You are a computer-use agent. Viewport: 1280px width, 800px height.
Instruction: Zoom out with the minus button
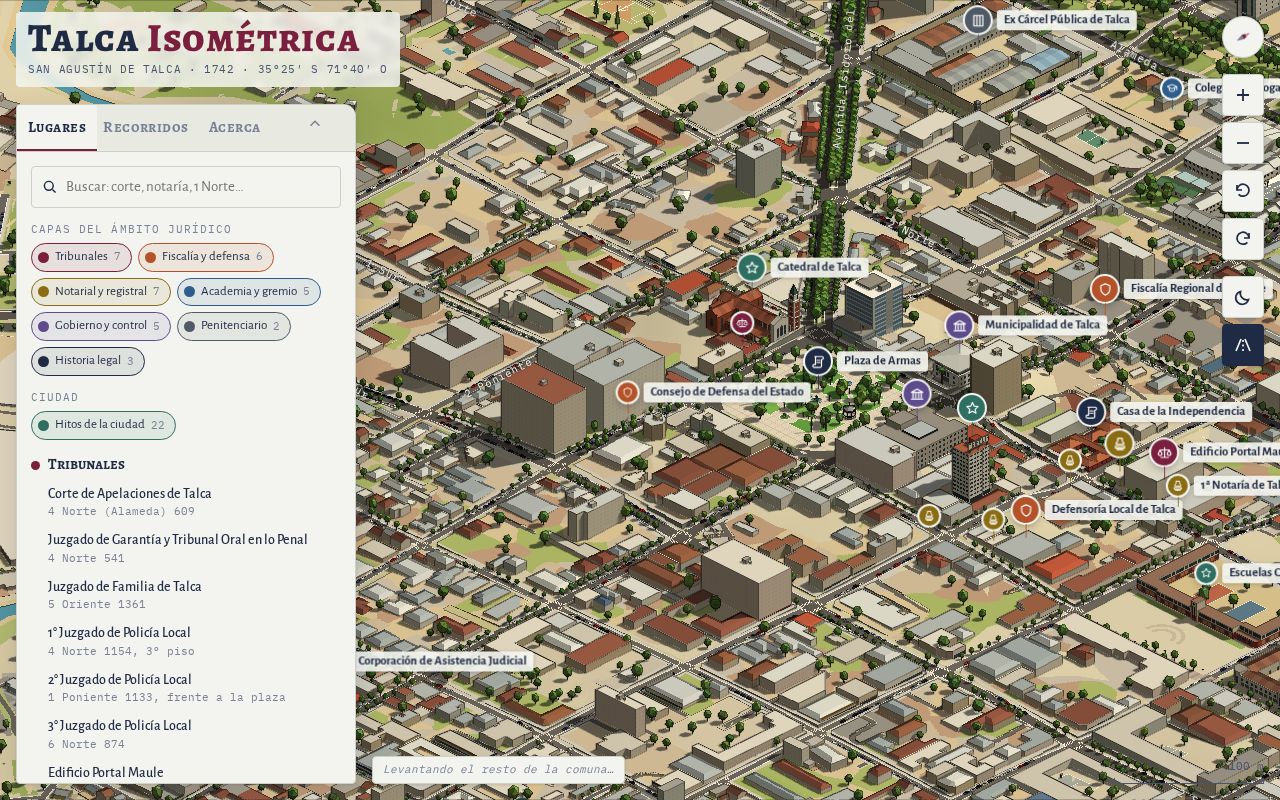coord(1243,143)
